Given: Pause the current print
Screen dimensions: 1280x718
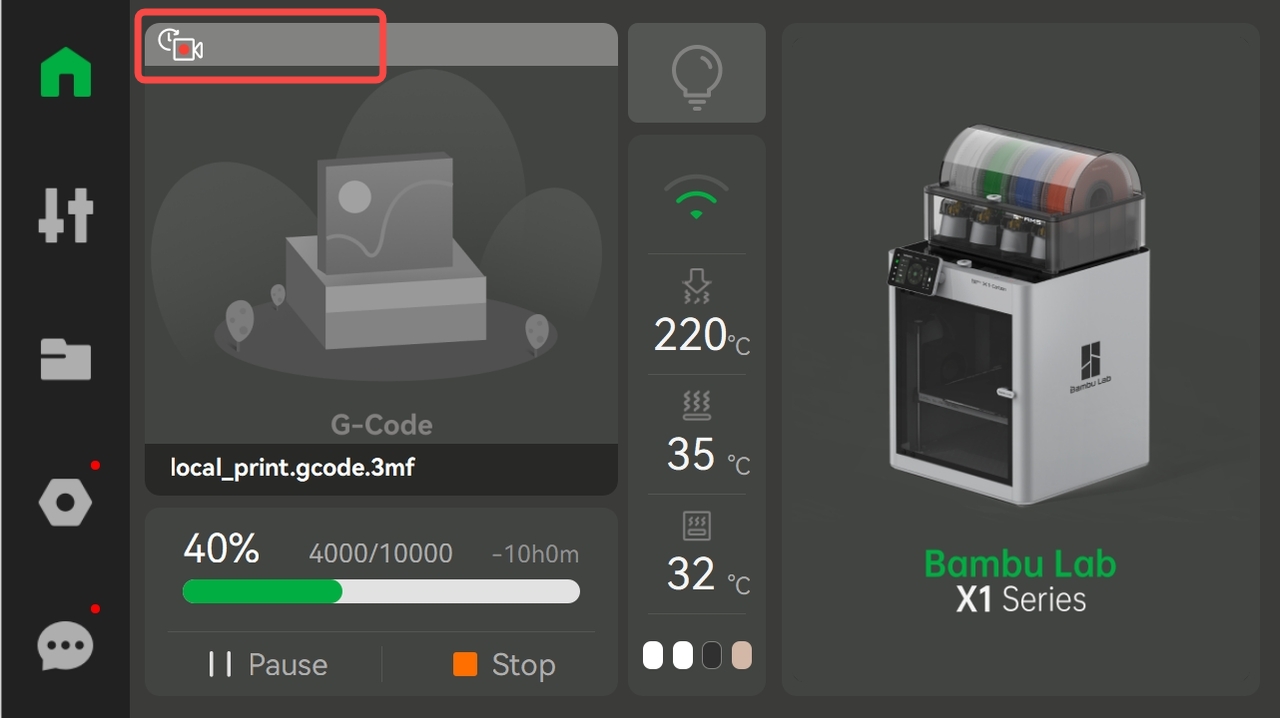Looking at the screenshot, I should pos(268,664).
